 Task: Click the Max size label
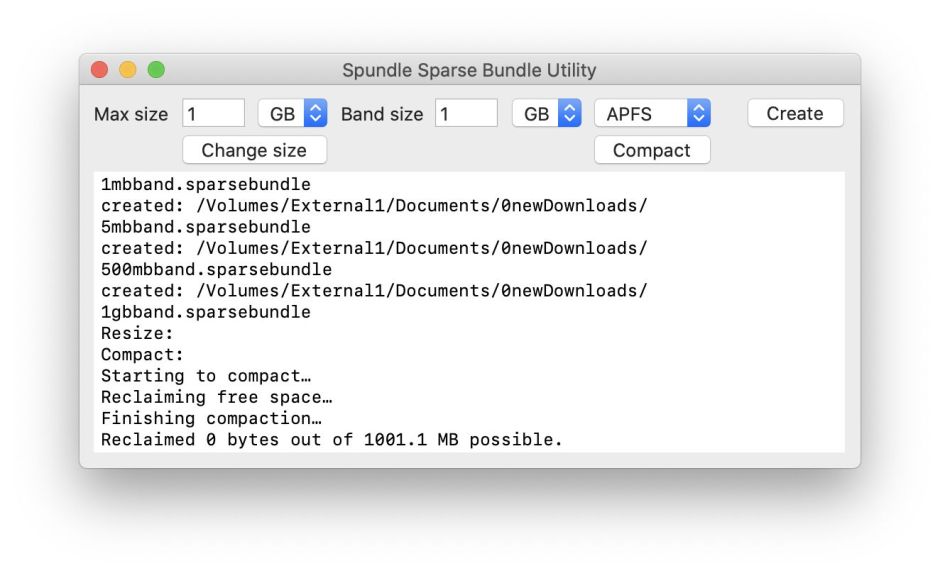click(131, 114)
